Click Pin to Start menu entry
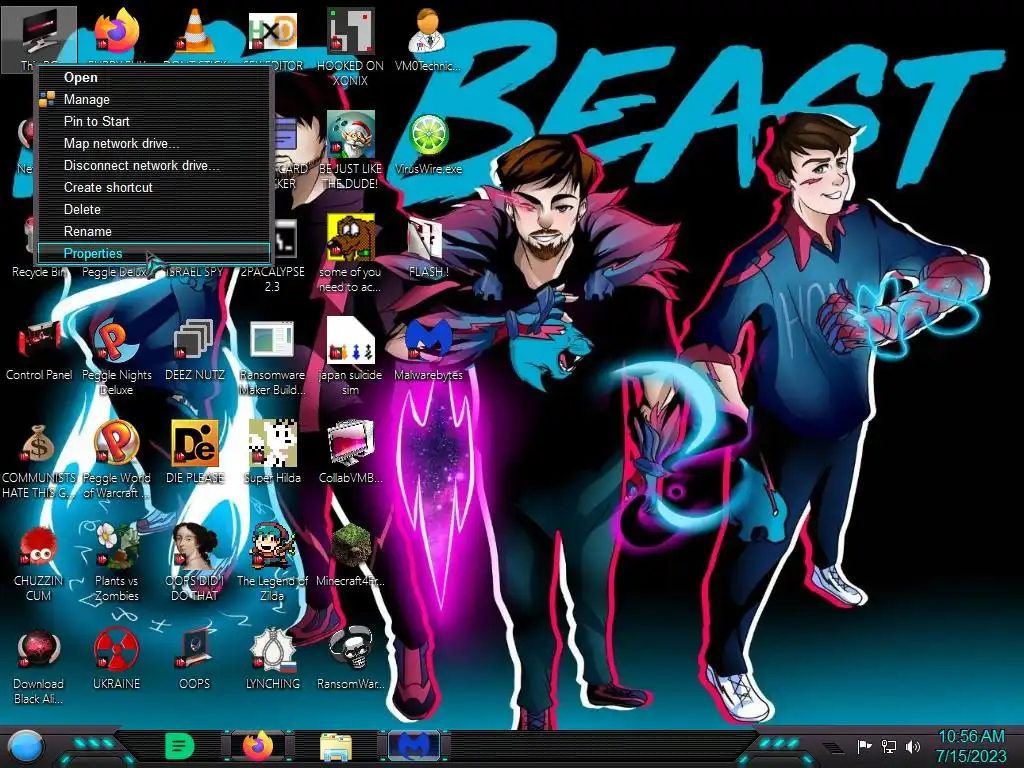Image resolution: width=1024 pixels, height=768 pixels. click(x=154, y=121)
